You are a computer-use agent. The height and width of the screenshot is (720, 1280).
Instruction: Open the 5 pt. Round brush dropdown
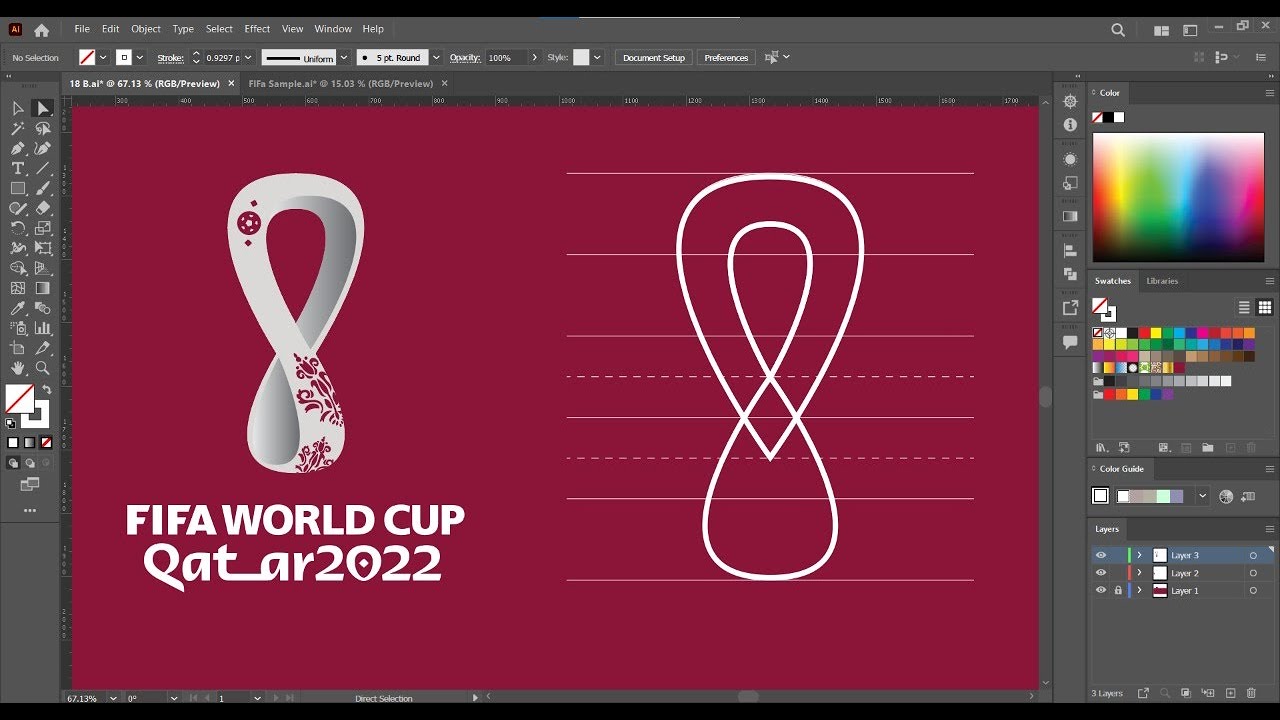(x=436, y=58)
